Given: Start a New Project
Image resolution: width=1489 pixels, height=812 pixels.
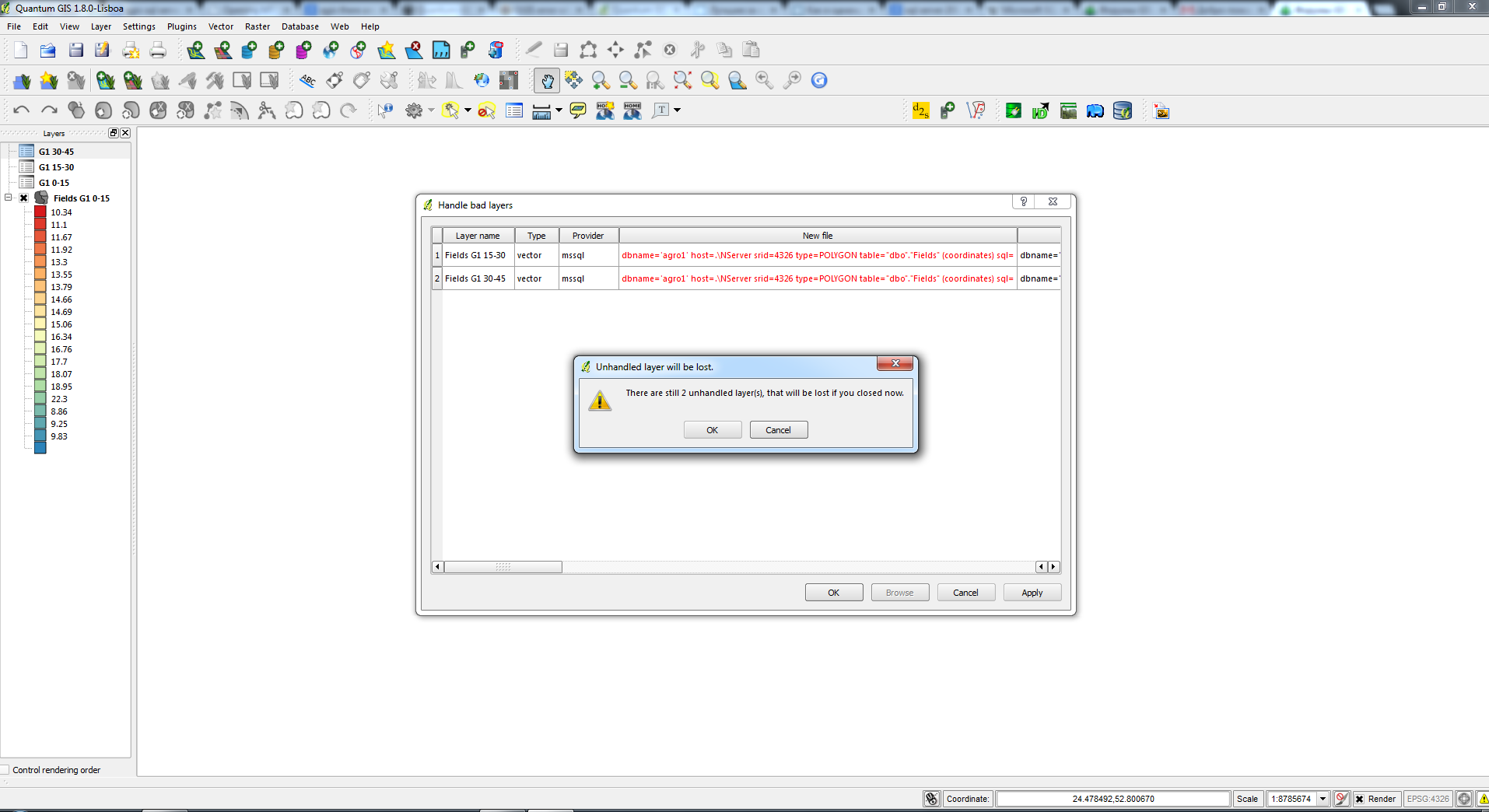Looking at the screenshot, I should pos(19,50).
